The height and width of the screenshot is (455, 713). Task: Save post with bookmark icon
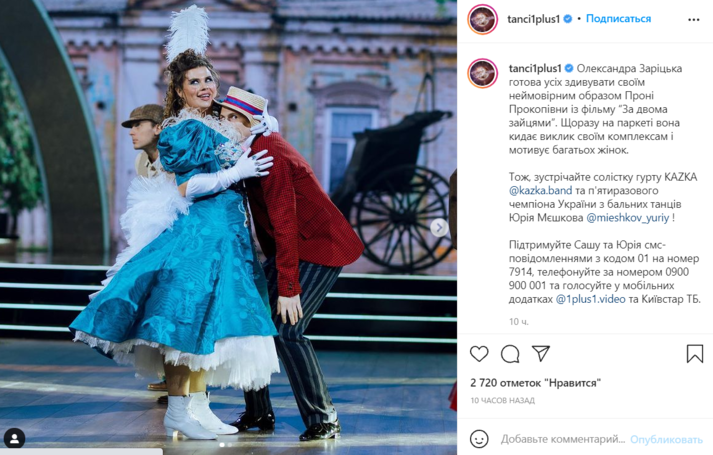tap(695, 354)
